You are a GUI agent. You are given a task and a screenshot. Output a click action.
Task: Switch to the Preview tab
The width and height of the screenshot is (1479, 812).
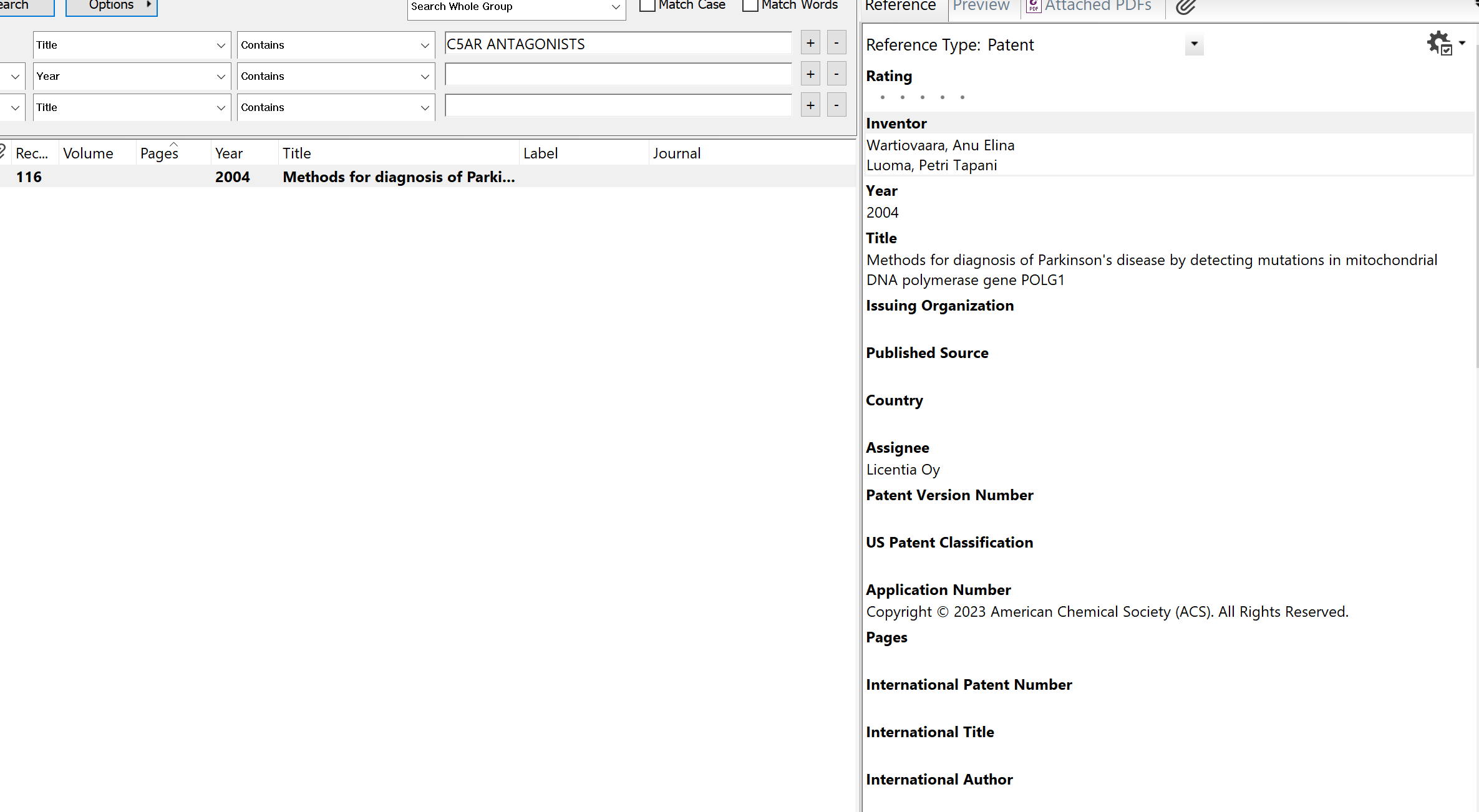981,6
